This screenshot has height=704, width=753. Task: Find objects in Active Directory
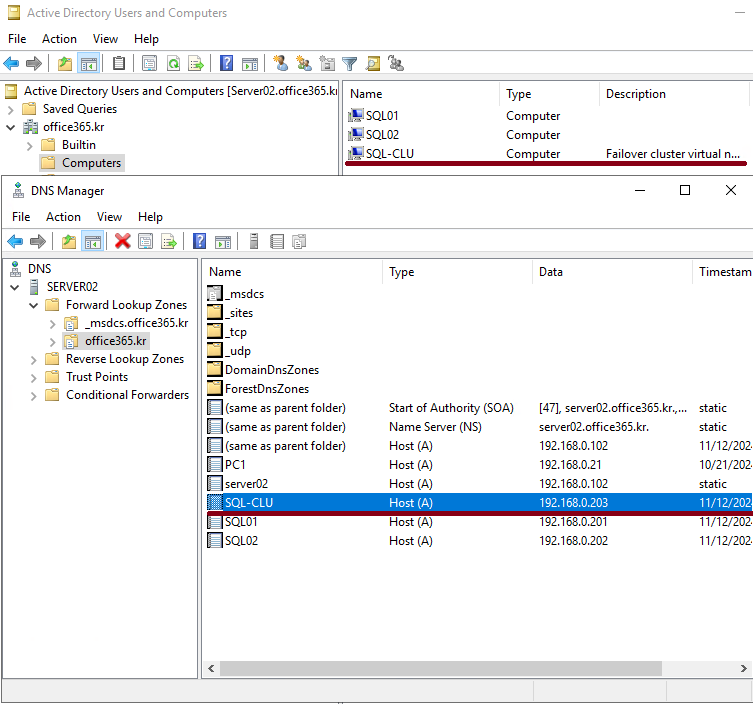coord(373,63)
